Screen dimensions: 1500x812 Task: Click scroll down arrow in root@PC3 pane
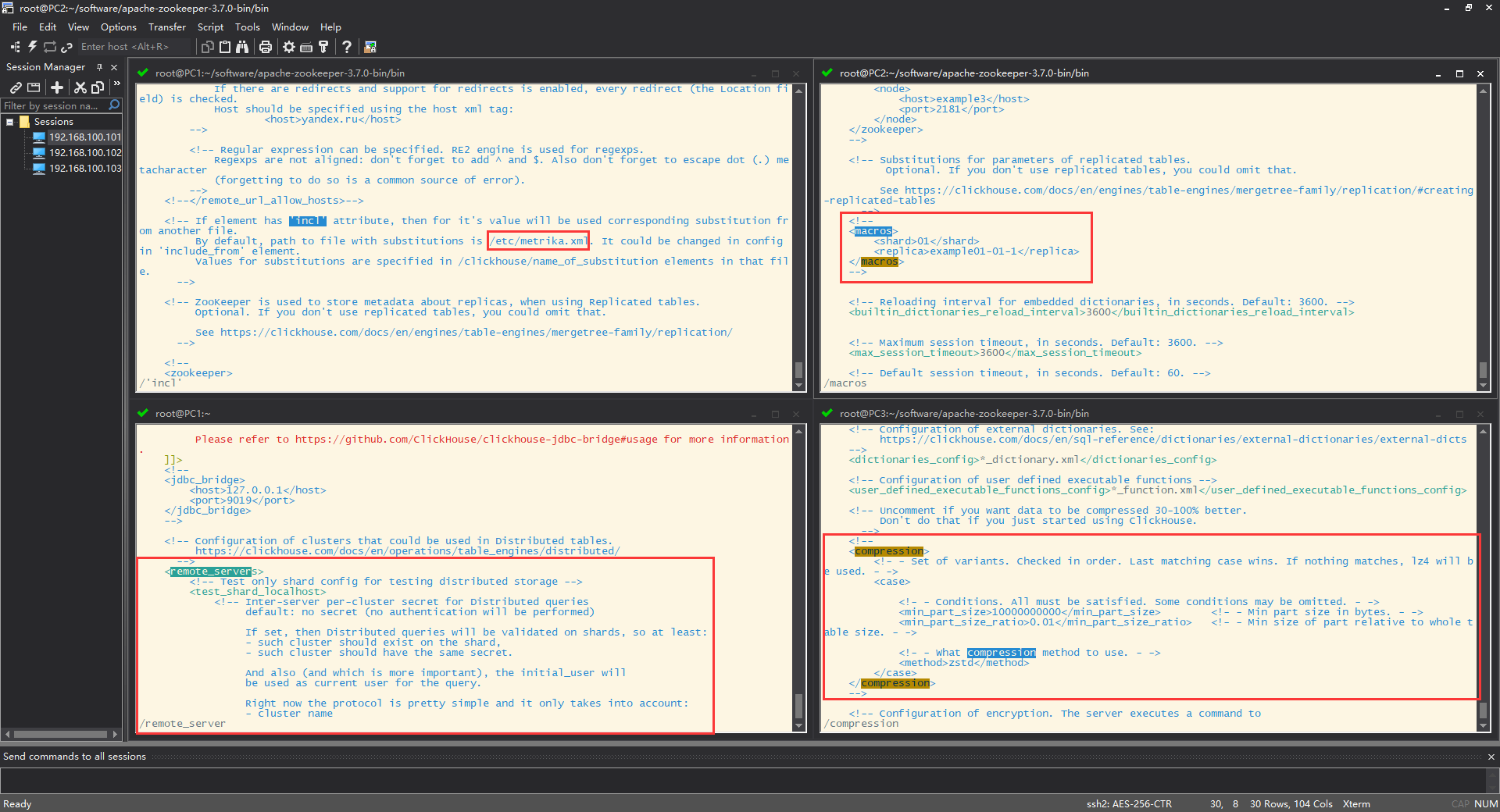[1483, 726]
